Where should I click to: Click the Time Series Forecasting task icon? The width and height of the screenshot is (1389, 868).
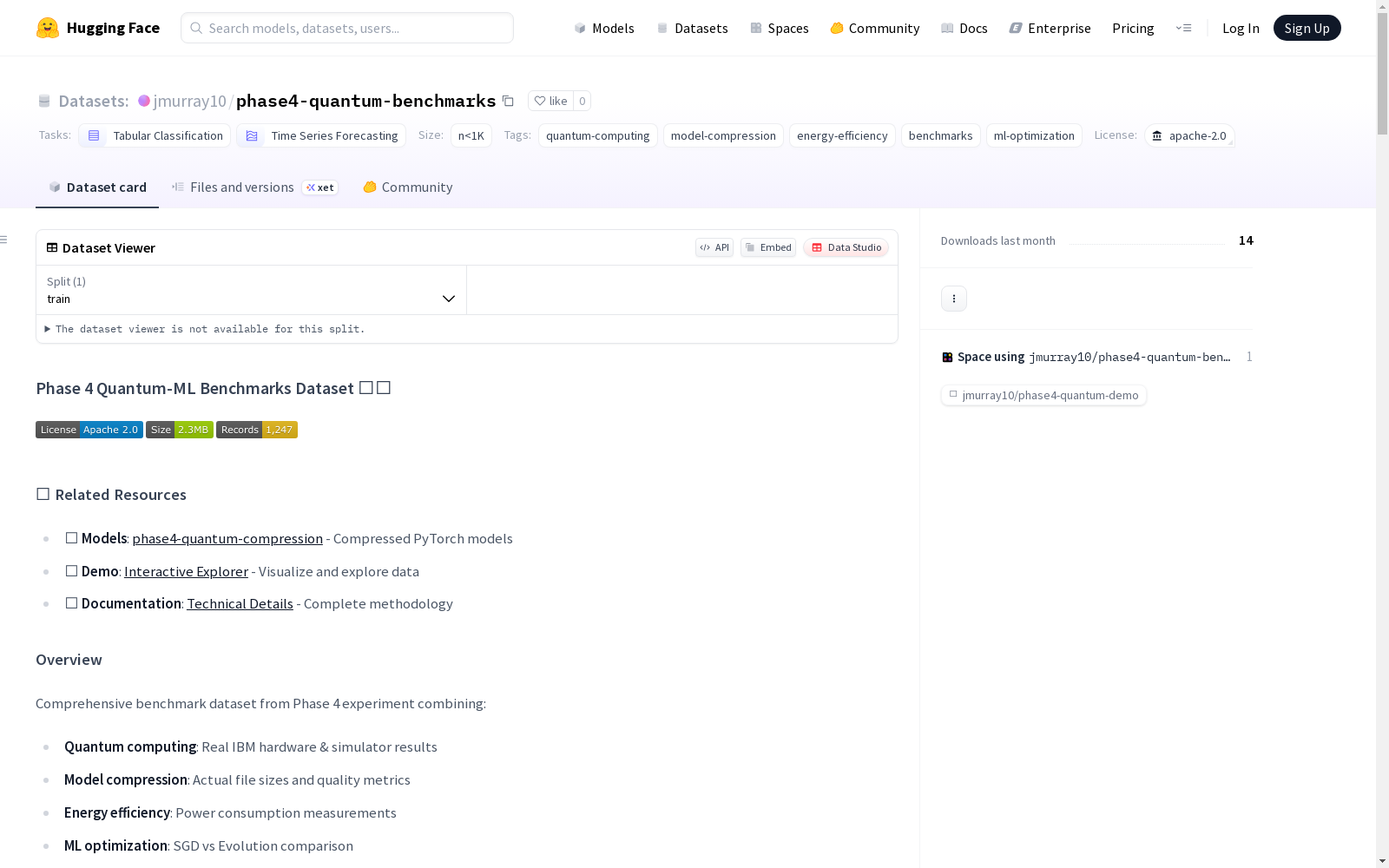(x=251, y=135)
